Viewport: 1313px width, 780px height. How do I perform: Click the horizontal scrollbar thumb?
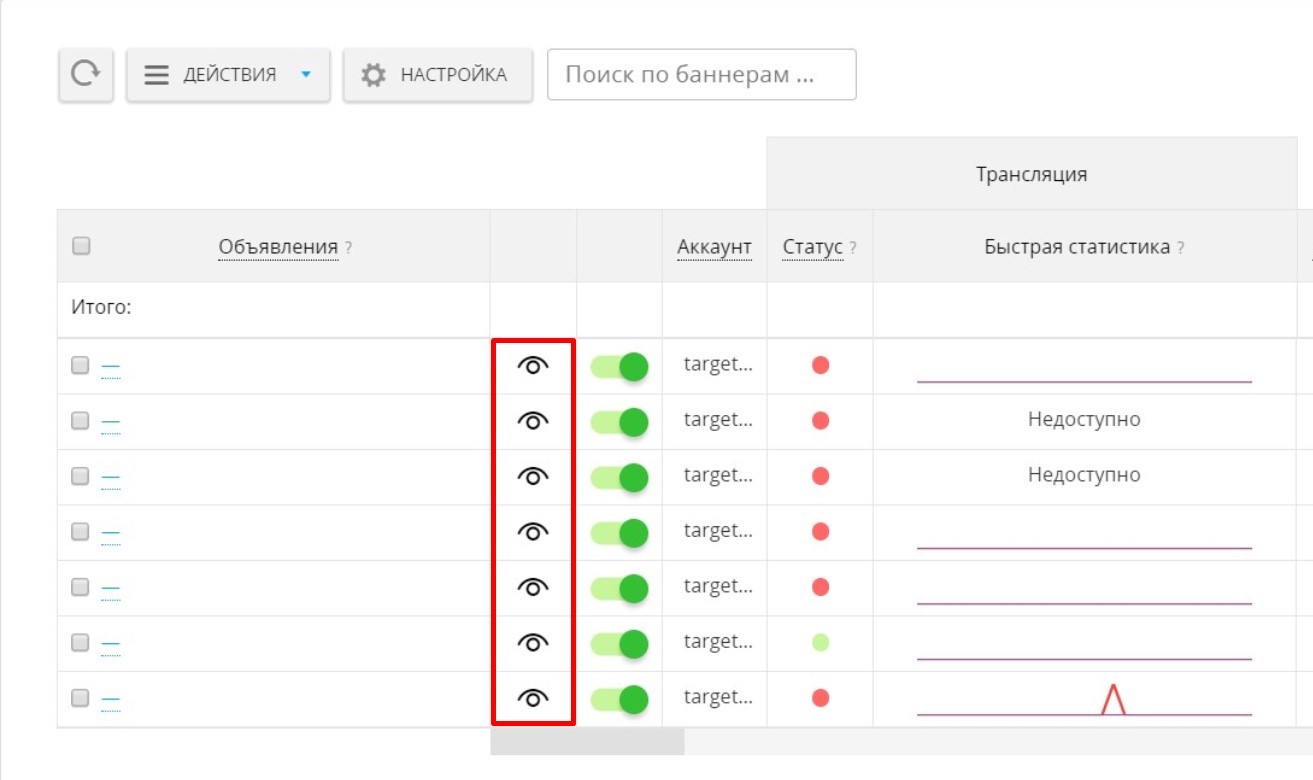587,741
